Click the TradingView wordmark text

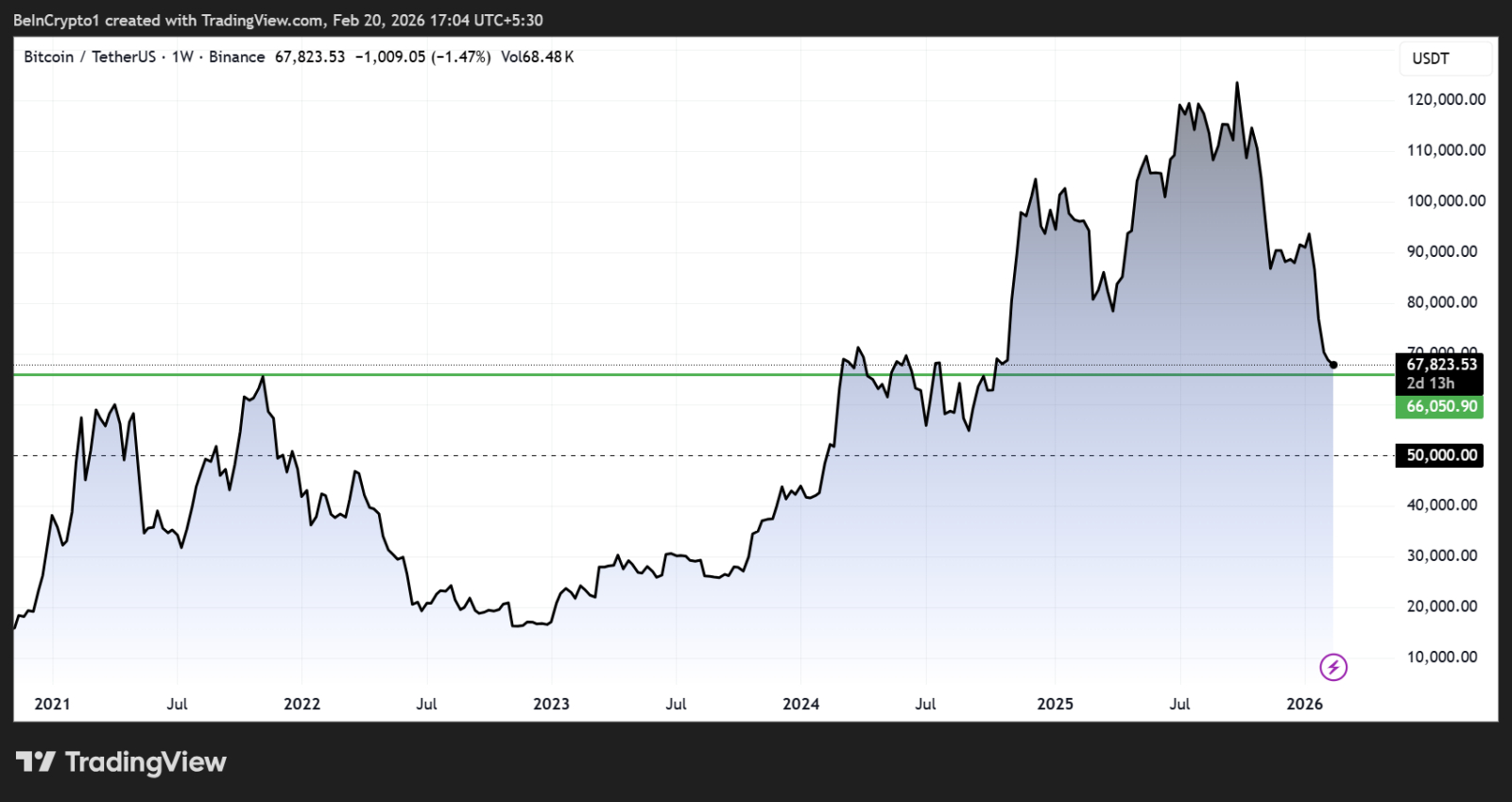146,762
